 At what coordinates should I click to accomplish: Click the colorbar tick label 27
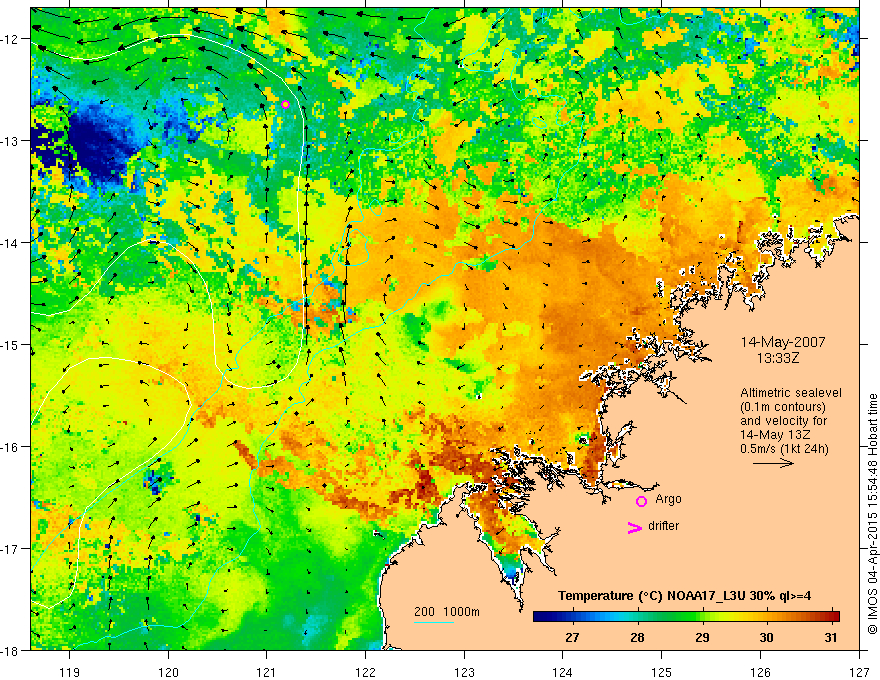[572, 637]
